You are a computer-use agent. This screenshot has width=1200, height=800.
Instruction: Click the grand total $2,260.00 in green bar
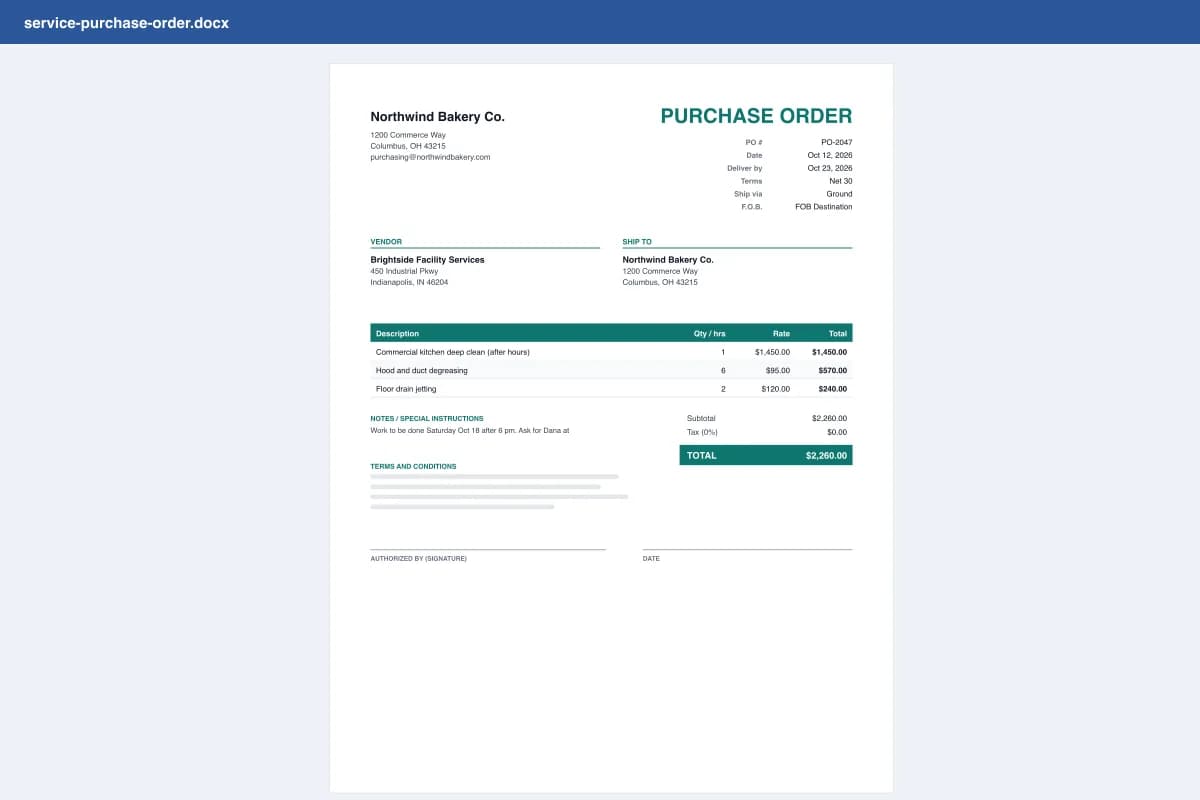tap(826, 455)
